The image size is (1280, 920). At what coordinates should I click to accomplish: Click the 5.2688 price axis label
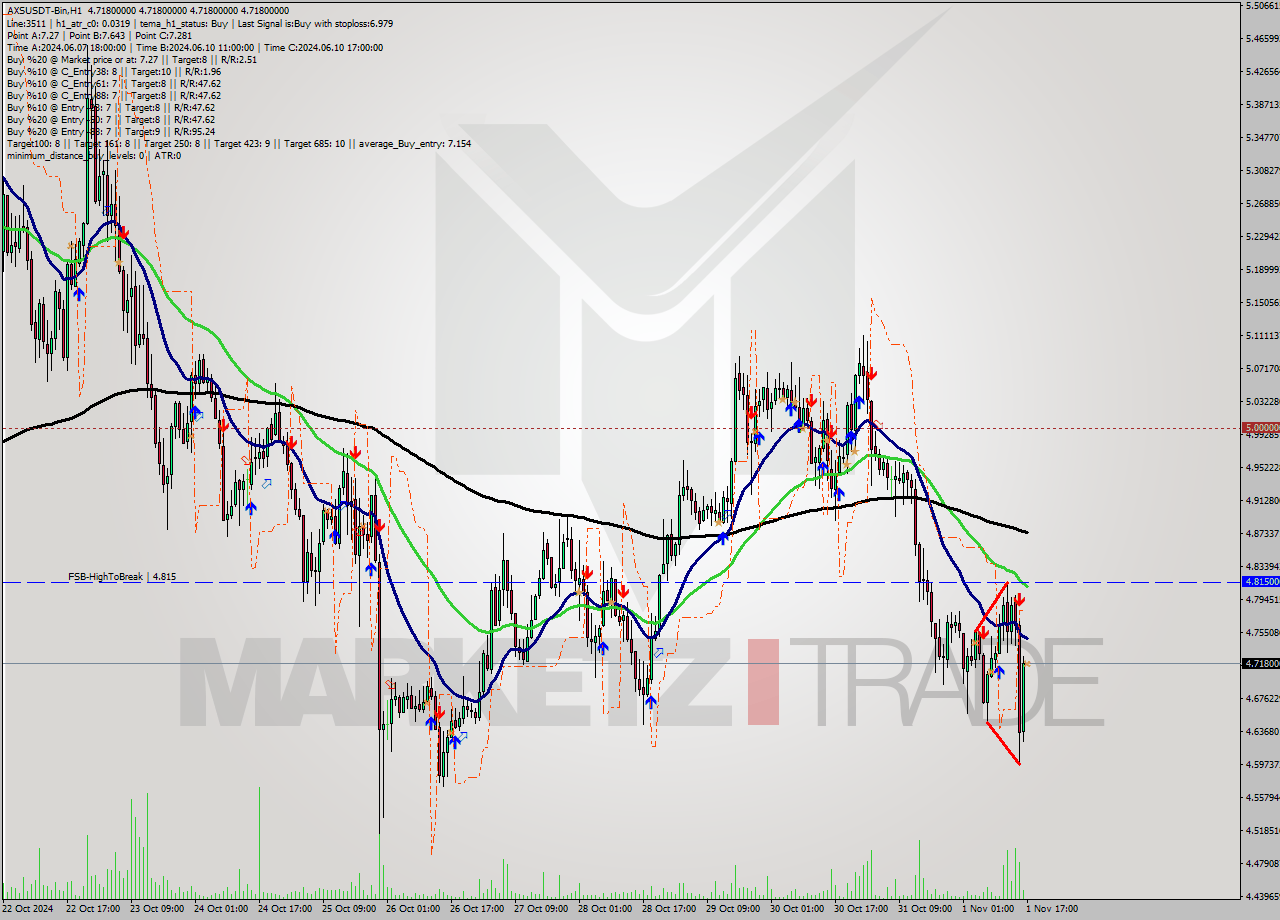point(1262,203)
